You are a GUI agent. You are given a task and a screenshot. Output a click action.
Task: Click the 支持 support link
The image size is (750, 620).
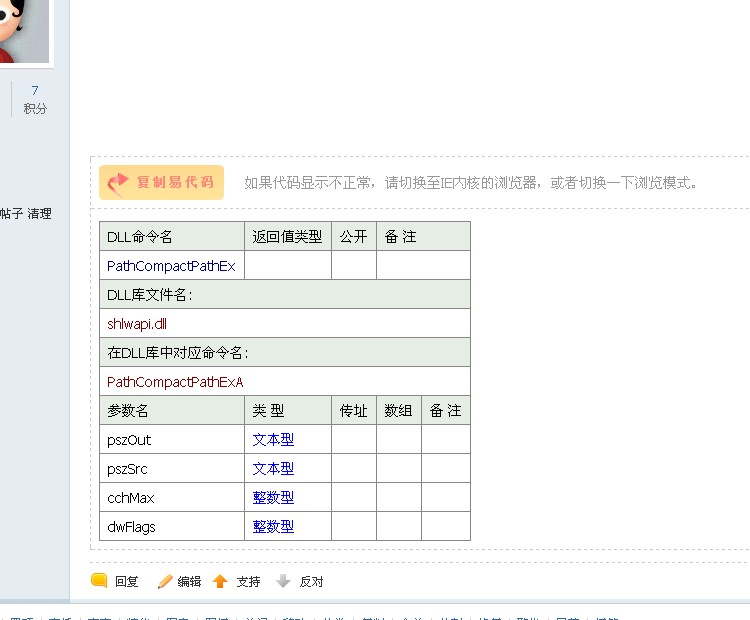[x=248, y=581]
